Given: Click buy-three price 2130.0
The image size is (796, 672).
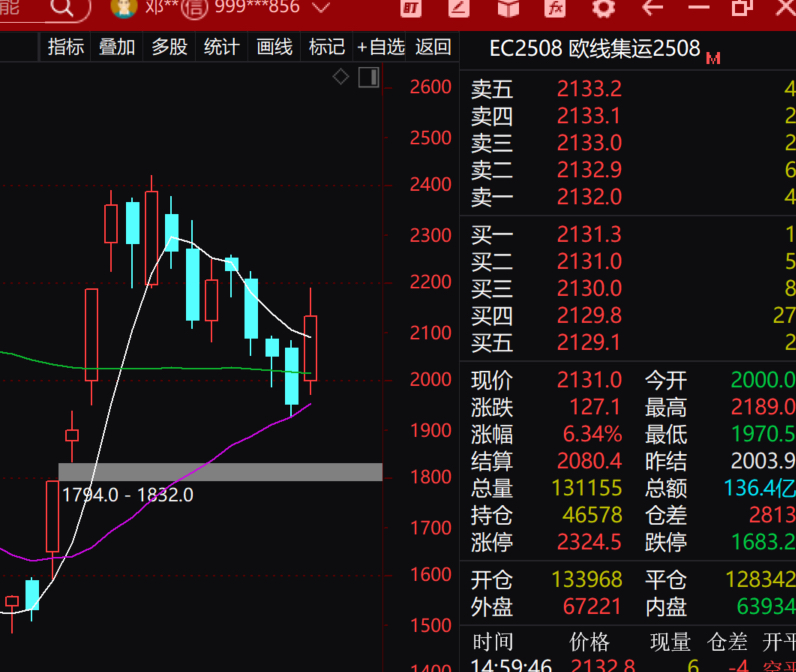Looking at the screenshot, I should point(589,289).
